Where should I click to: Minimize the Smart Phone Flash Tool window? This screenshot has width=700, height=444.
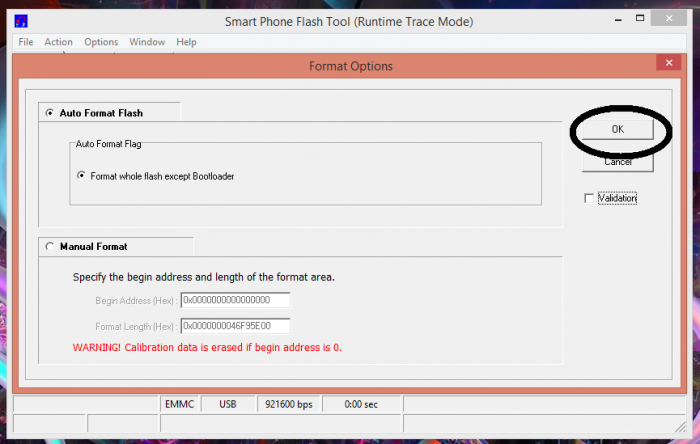[x=618, y=19]
